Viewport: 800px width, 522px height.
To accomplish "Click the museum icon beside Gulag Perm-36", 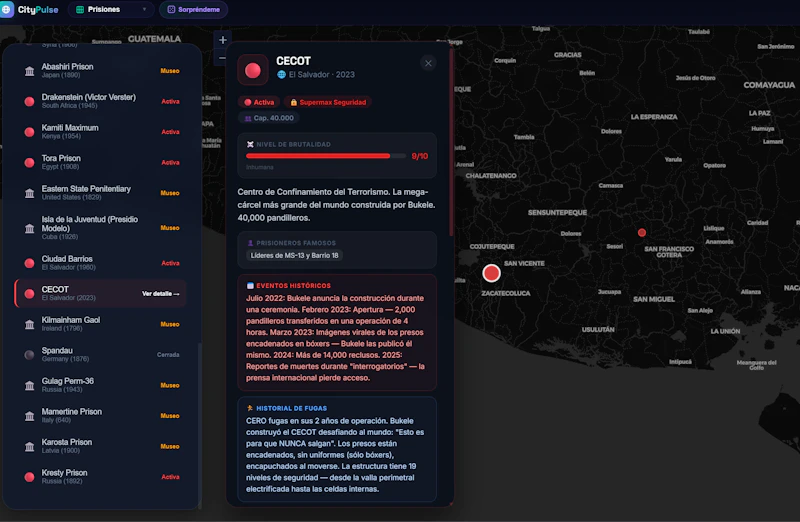I will click(30, 386).
